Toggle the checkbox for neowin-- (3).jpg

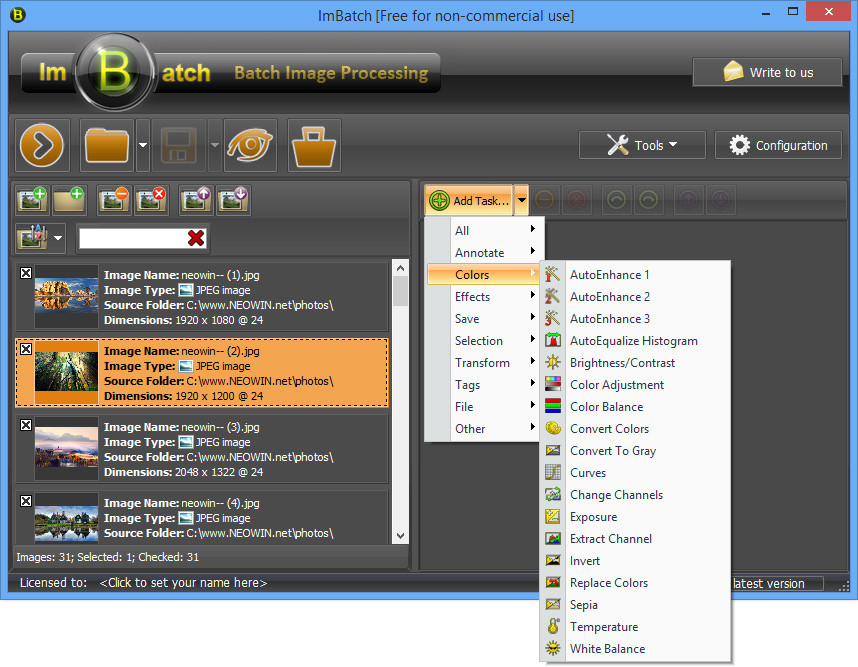coord(26,425)
